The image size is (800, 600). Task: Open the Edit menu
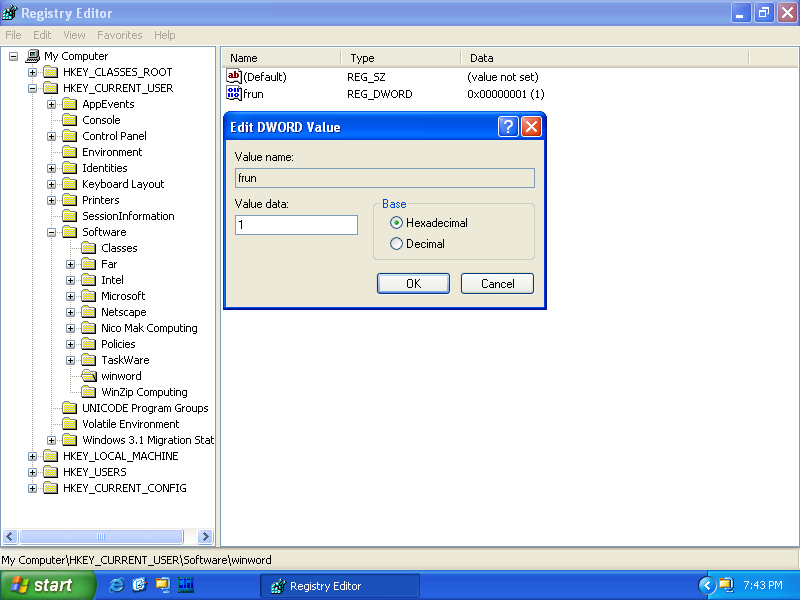(42, 35)
